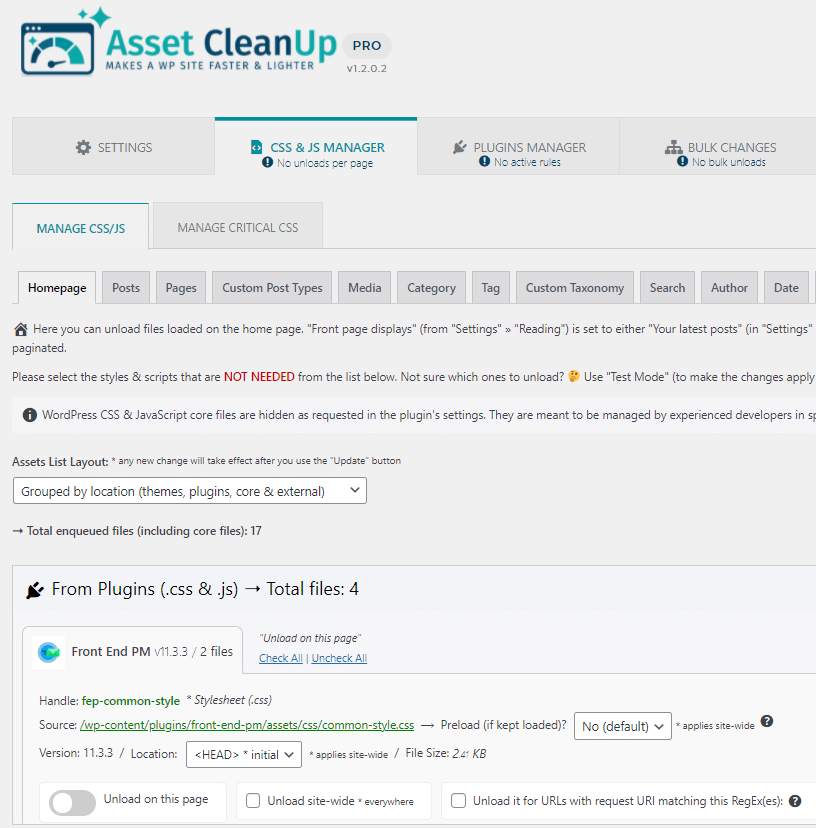The height and width of the screenshot is (828, 816).
Task: Click the sitemap icon on Bulk Changes
Action: coord(674,147)
